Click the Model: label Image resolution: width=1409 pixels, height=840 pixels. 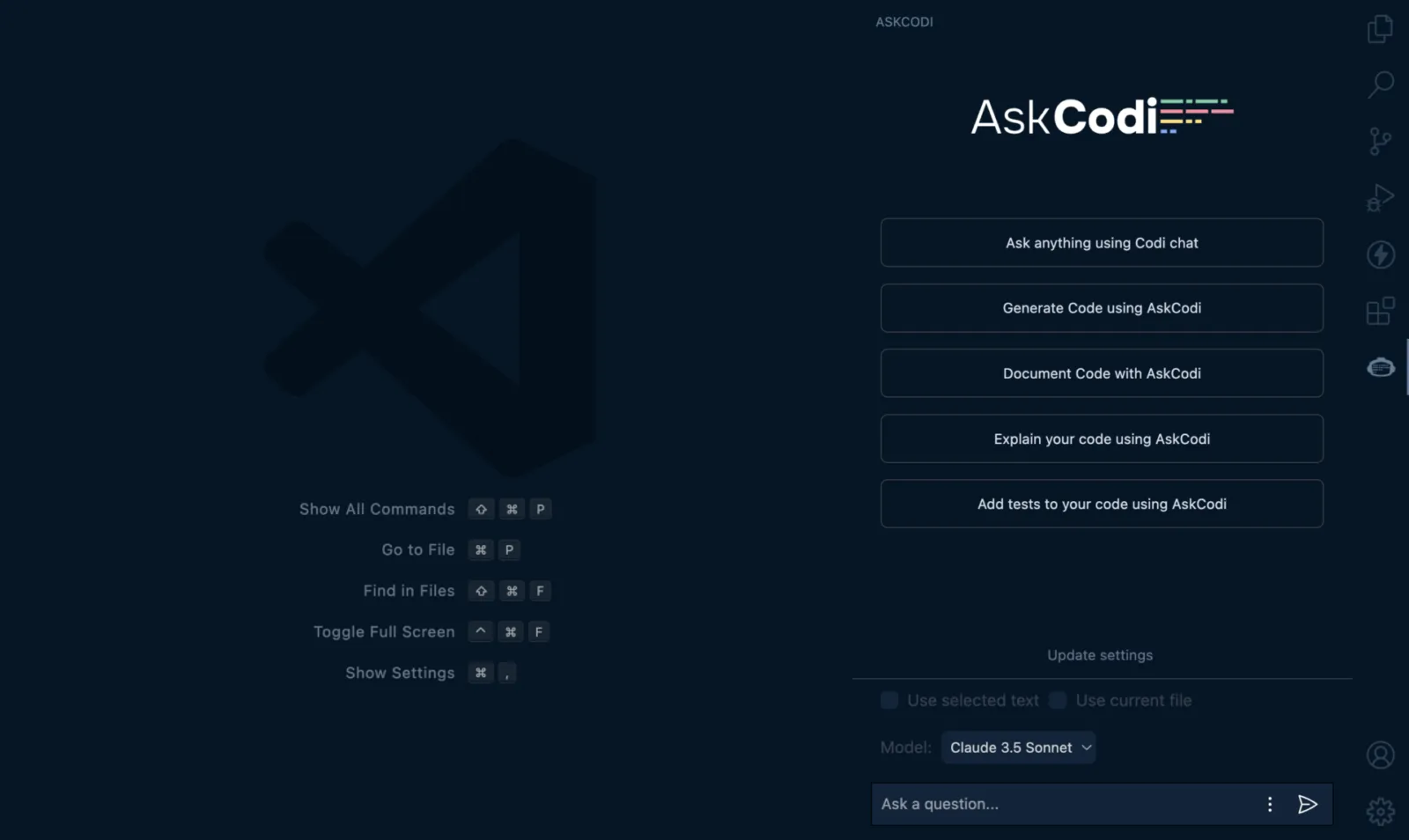pos(906,748)
